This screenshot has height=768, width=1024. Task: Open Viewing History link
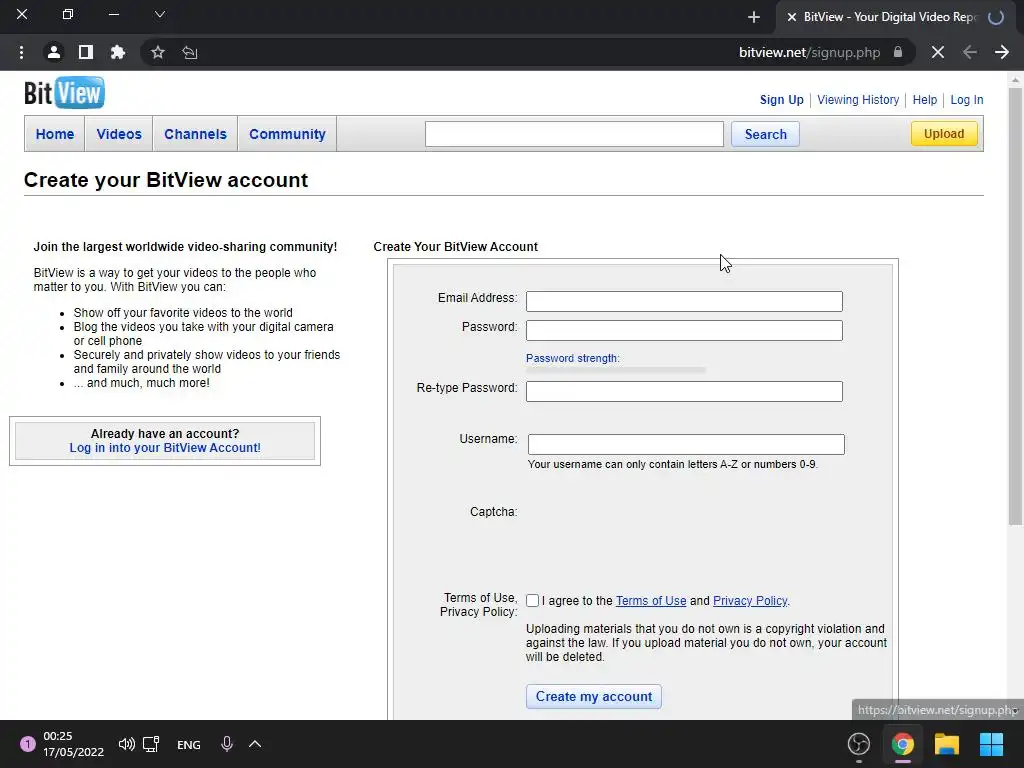point(858,100)
